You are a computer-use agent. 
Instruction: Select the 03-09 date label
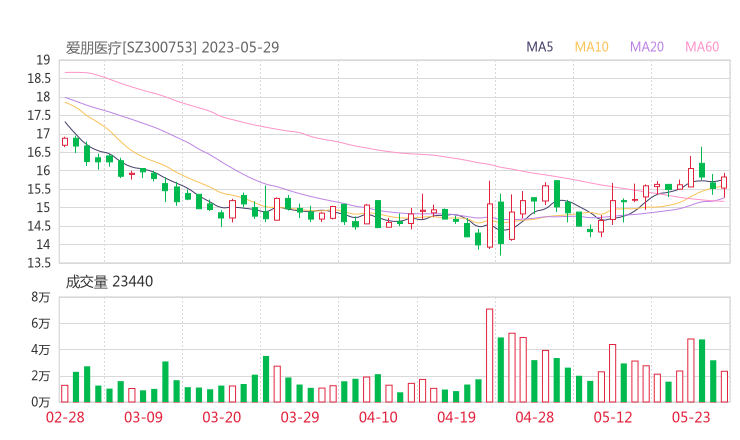point(144,417)
